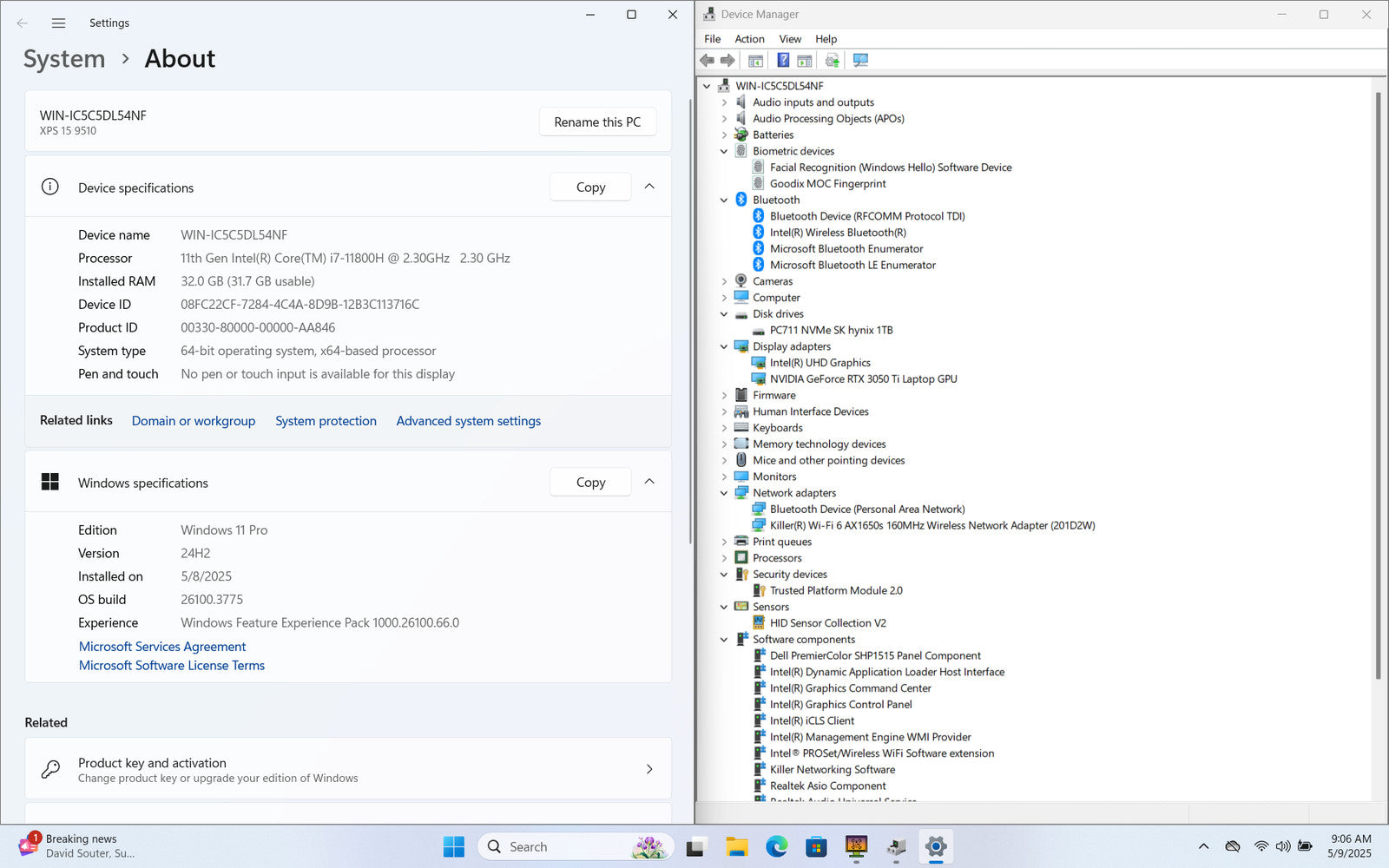This screenshot has height=868, width=1389.
Task: Click Scan for hardware changes icon
Action: tap(860, 61)
